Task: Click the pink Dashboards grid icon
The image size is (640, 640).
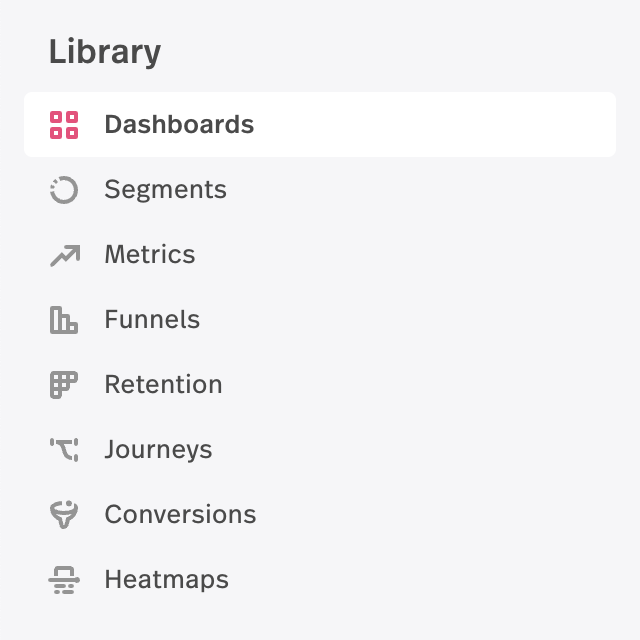Action: coord(64,125)
